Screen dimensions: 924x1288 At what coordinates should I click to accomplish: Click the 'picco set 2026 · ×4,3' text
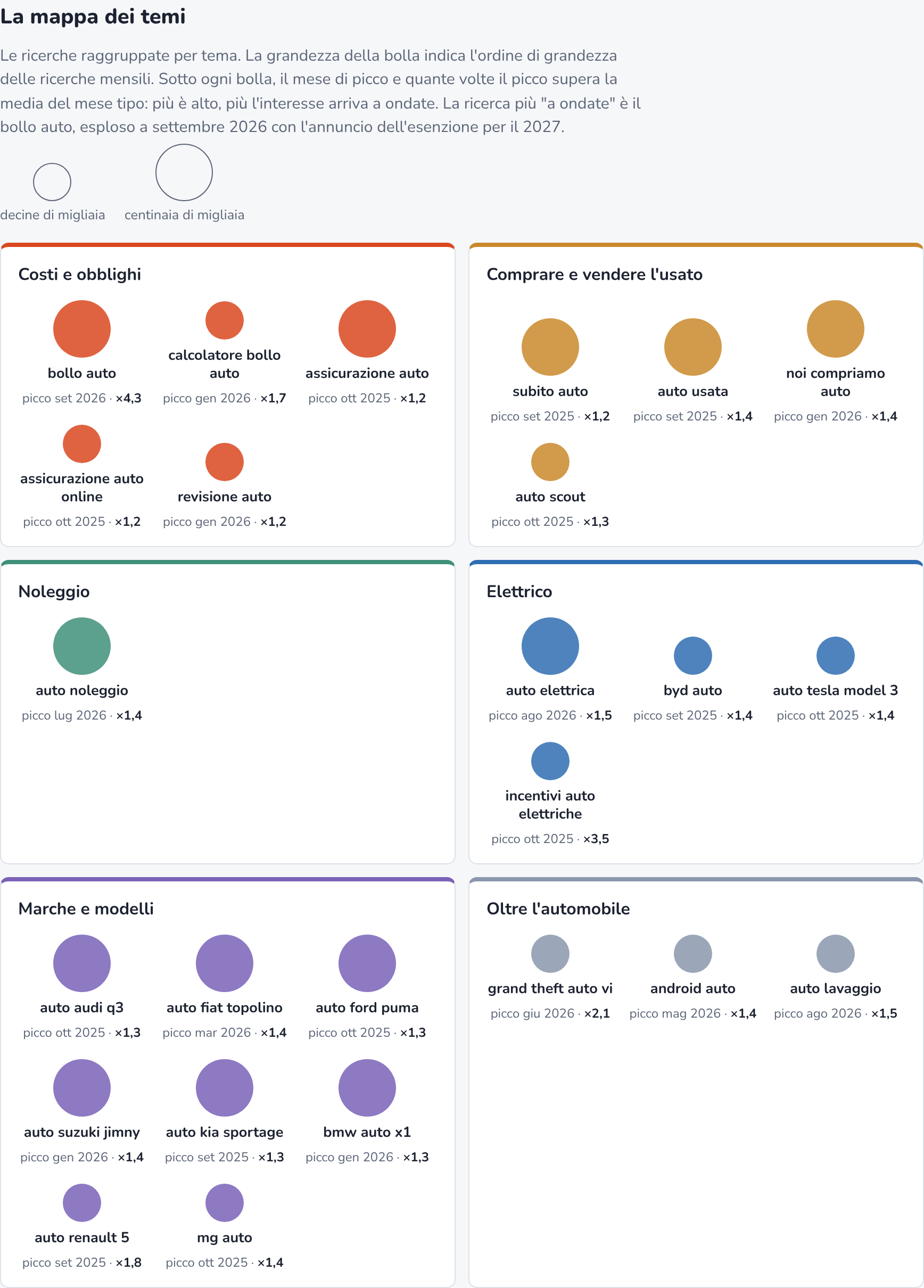click(82, 398)
